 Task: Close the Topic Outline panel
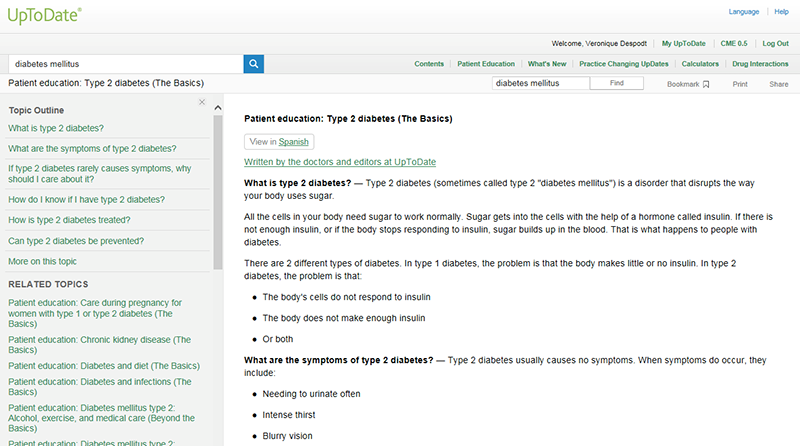point(202,102)
